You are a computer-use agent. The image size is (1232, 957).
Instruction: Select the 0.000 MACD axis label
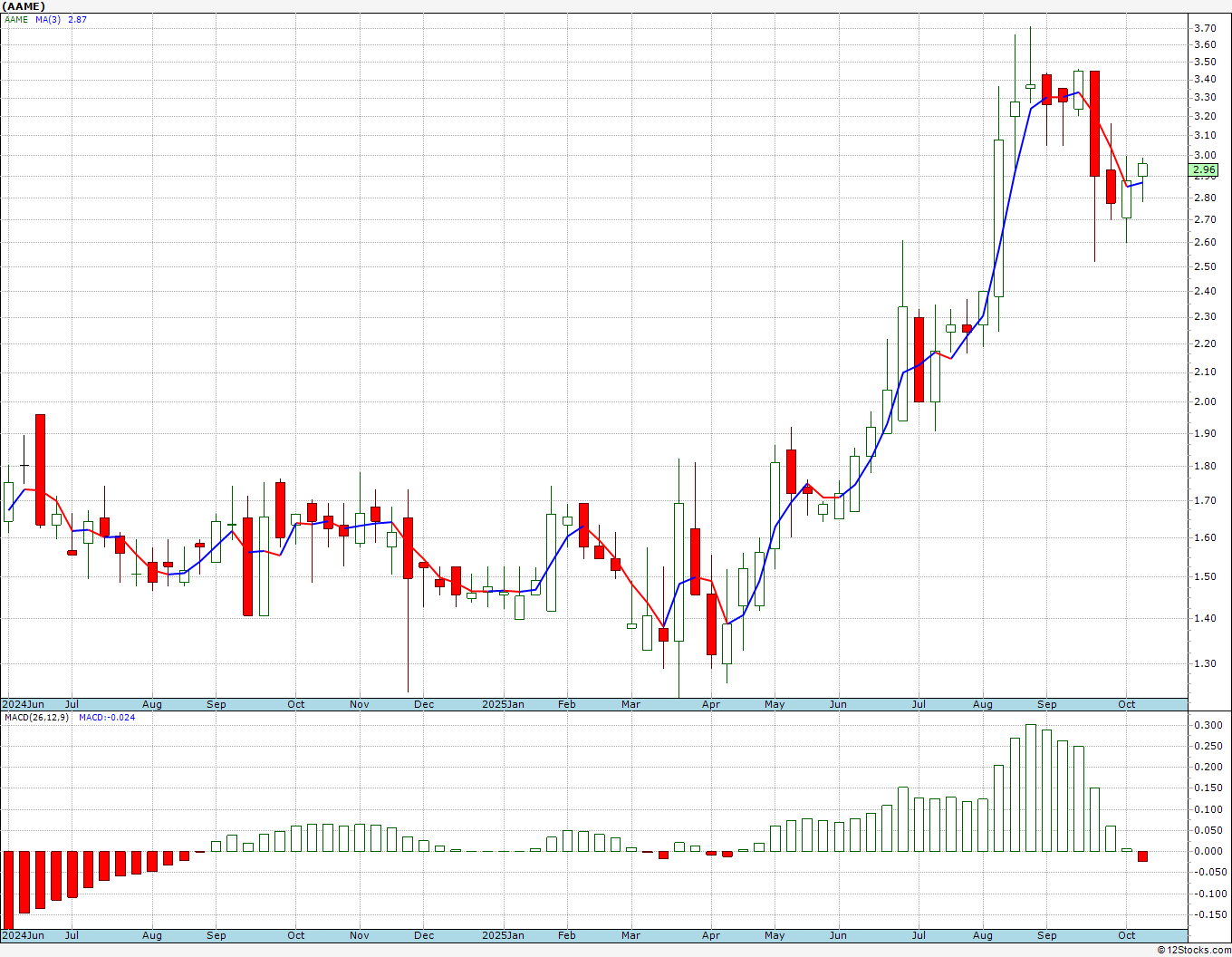pos(1207,852)
